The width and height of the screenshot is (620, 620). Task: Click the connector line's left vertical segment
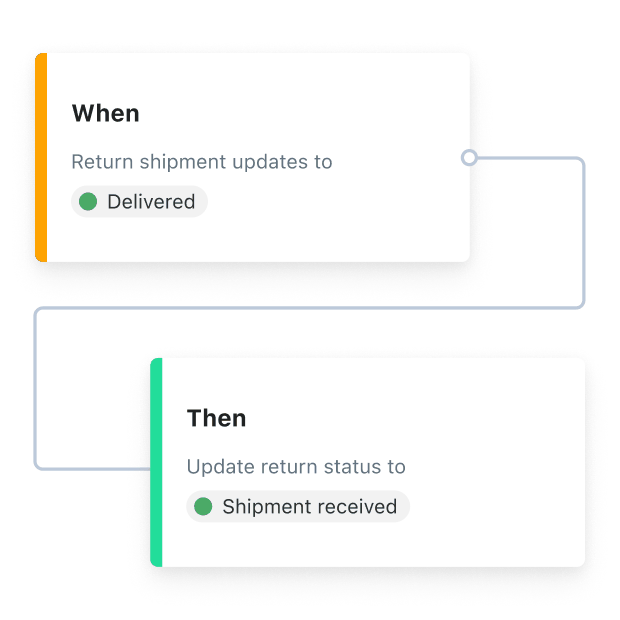pyautogui.click(x=36, y=388)
